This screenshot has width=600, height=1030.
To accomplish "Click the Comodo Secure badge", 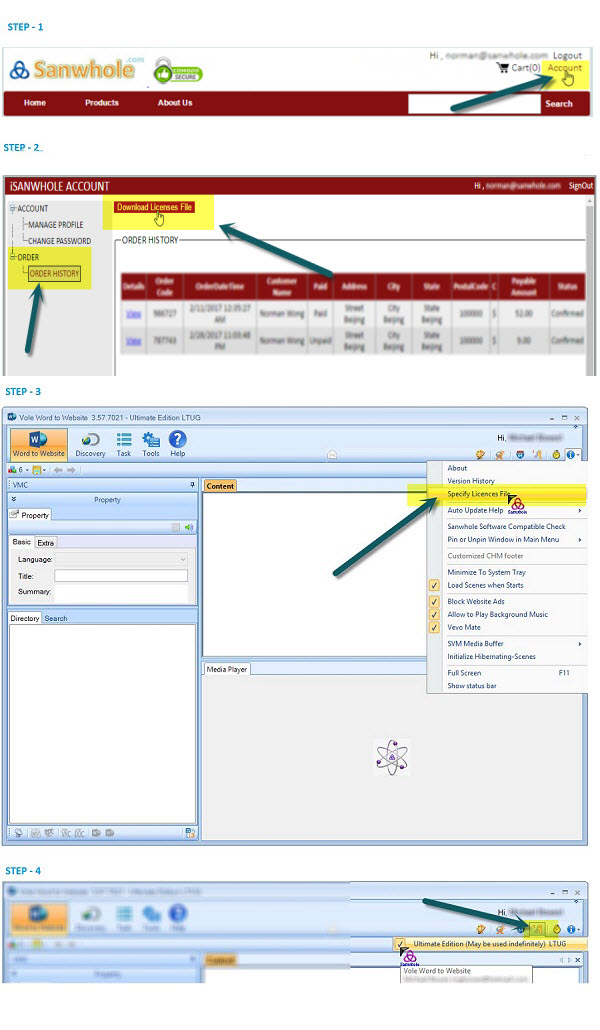I will point(178,71).
